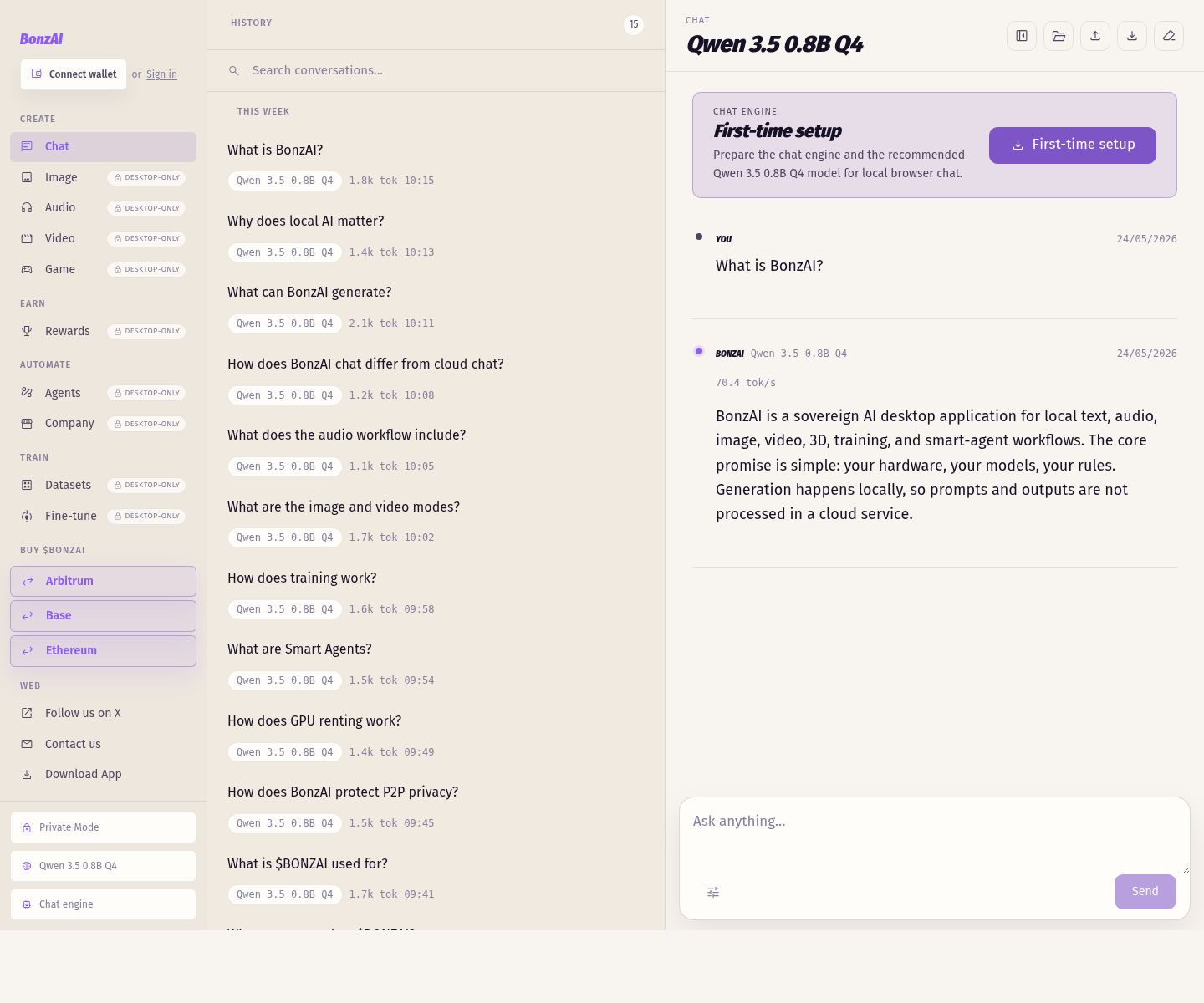Click the eraser clear-chat icon

pyautogui.click(x=1169, y=36)
